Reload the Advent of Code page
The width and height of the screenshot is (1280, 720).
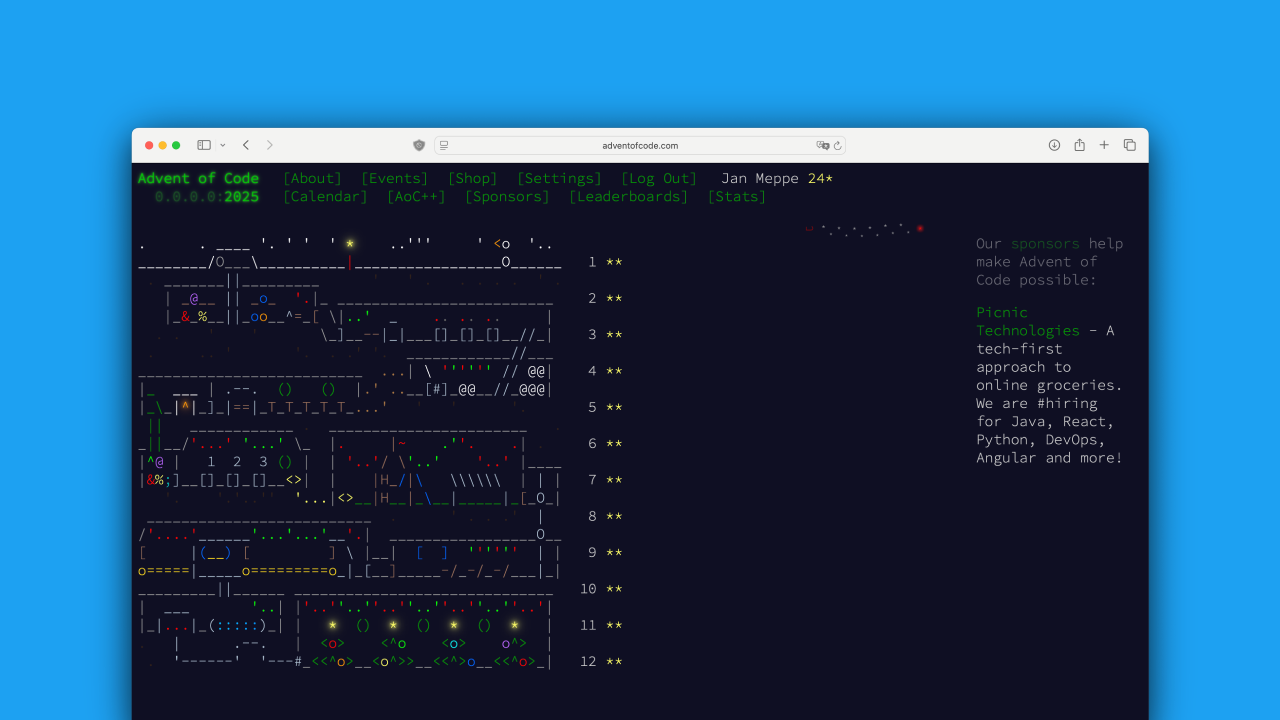pyautogui.click(x=838, y=145)
